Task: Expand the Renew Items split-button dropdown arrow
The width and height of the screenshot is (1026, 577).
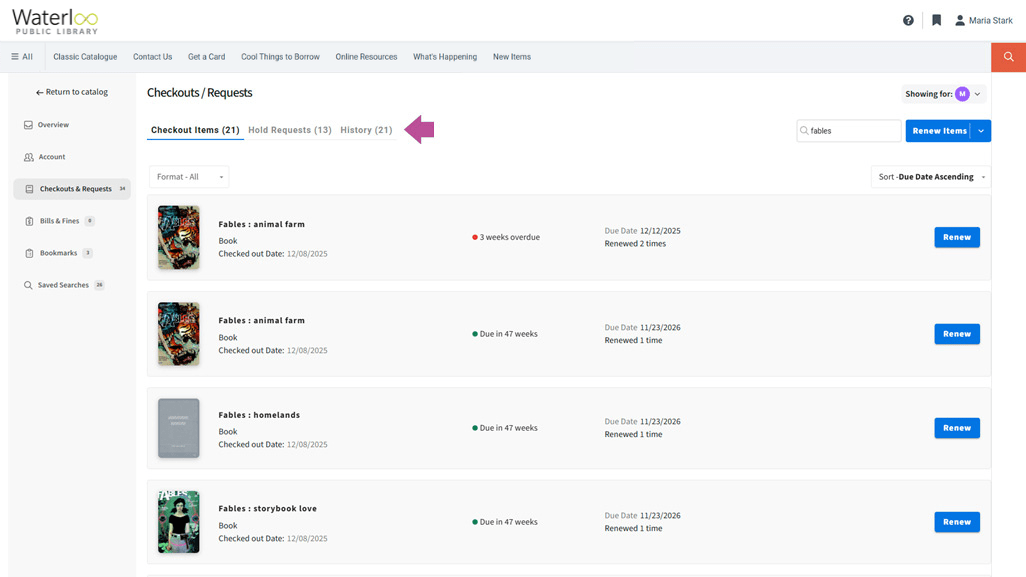Action: (x=981, y=130)
